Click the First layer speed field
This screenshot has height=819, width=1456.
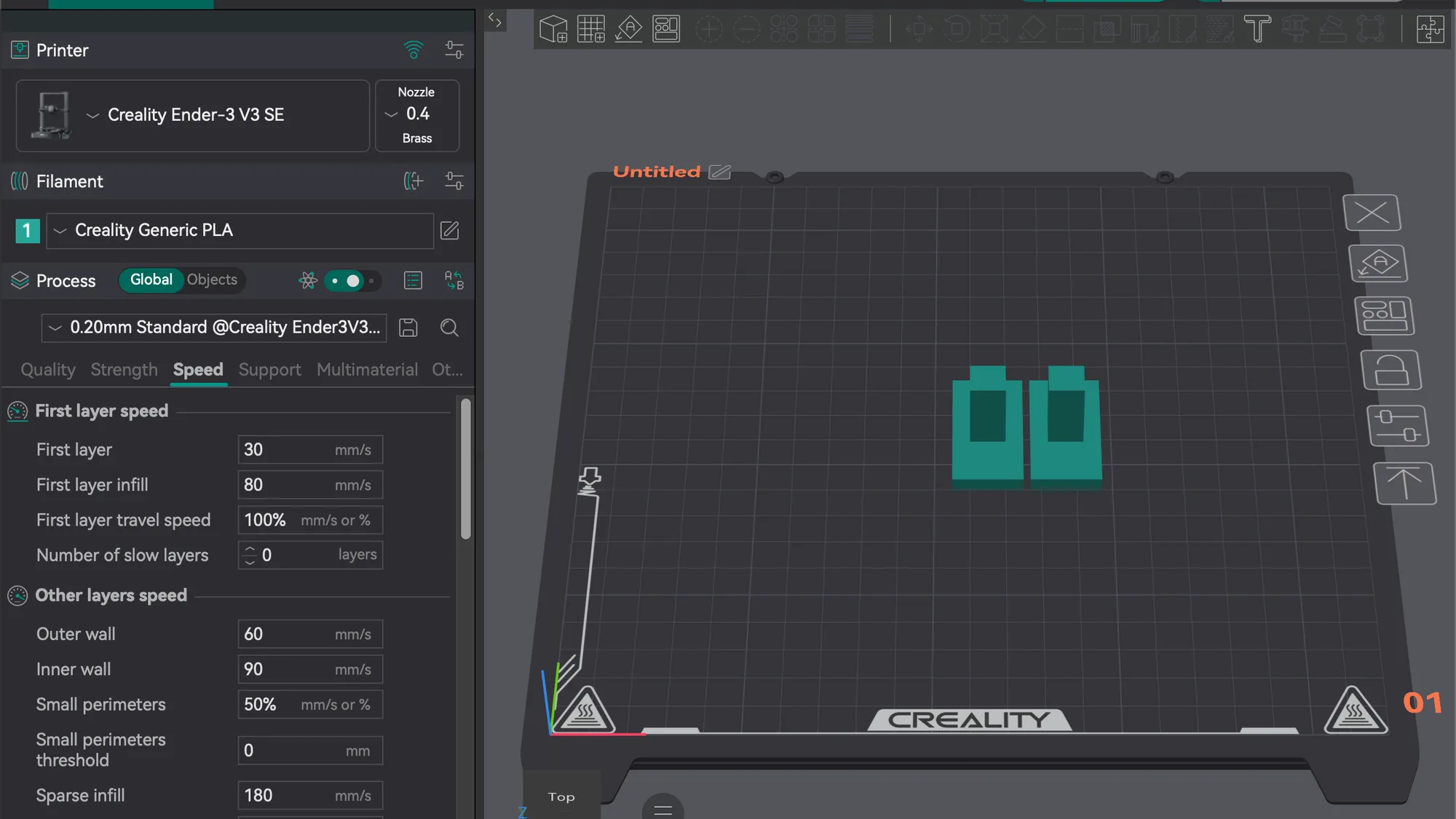(310, 450)
